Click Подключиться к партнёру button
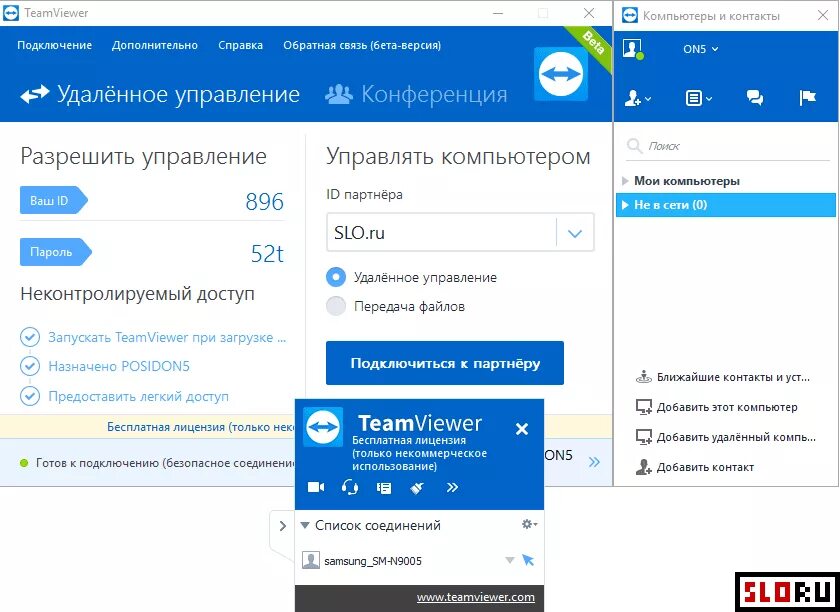840x612 pixels. [445, 363]
